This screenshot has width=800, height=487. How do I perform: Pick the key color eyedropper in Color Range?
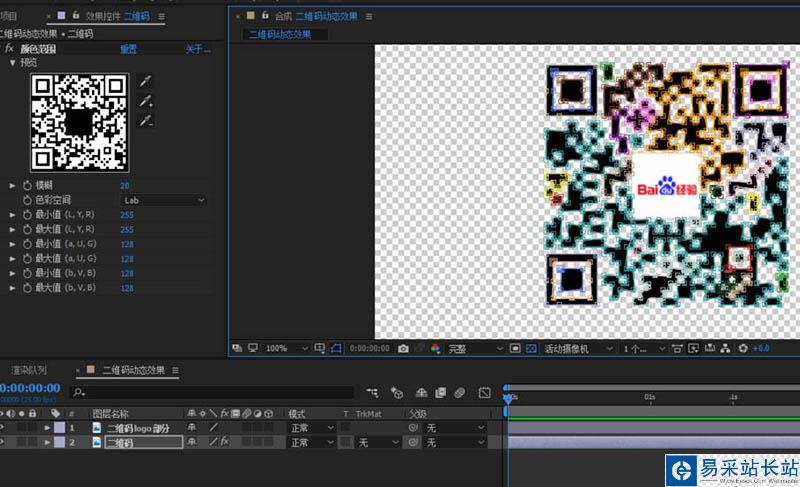(x=146, y=81)
